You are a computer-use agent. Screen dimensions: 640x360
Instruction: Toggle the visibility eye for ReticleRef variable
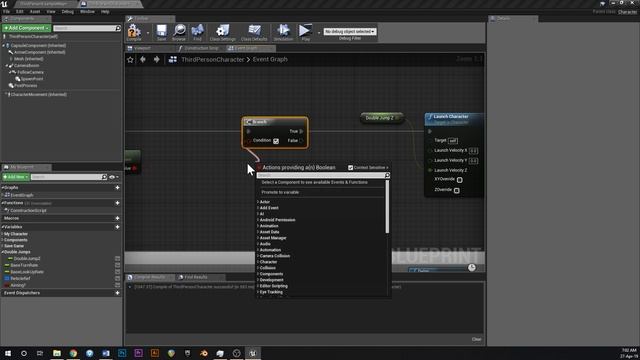tap(118, 278)
